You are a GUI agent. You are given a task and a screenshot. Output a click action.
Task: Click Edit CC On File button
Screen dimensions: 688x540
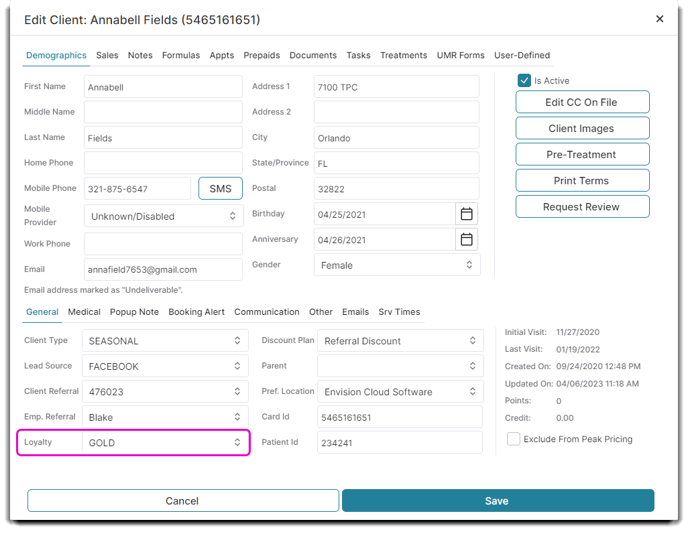[582, 102]
